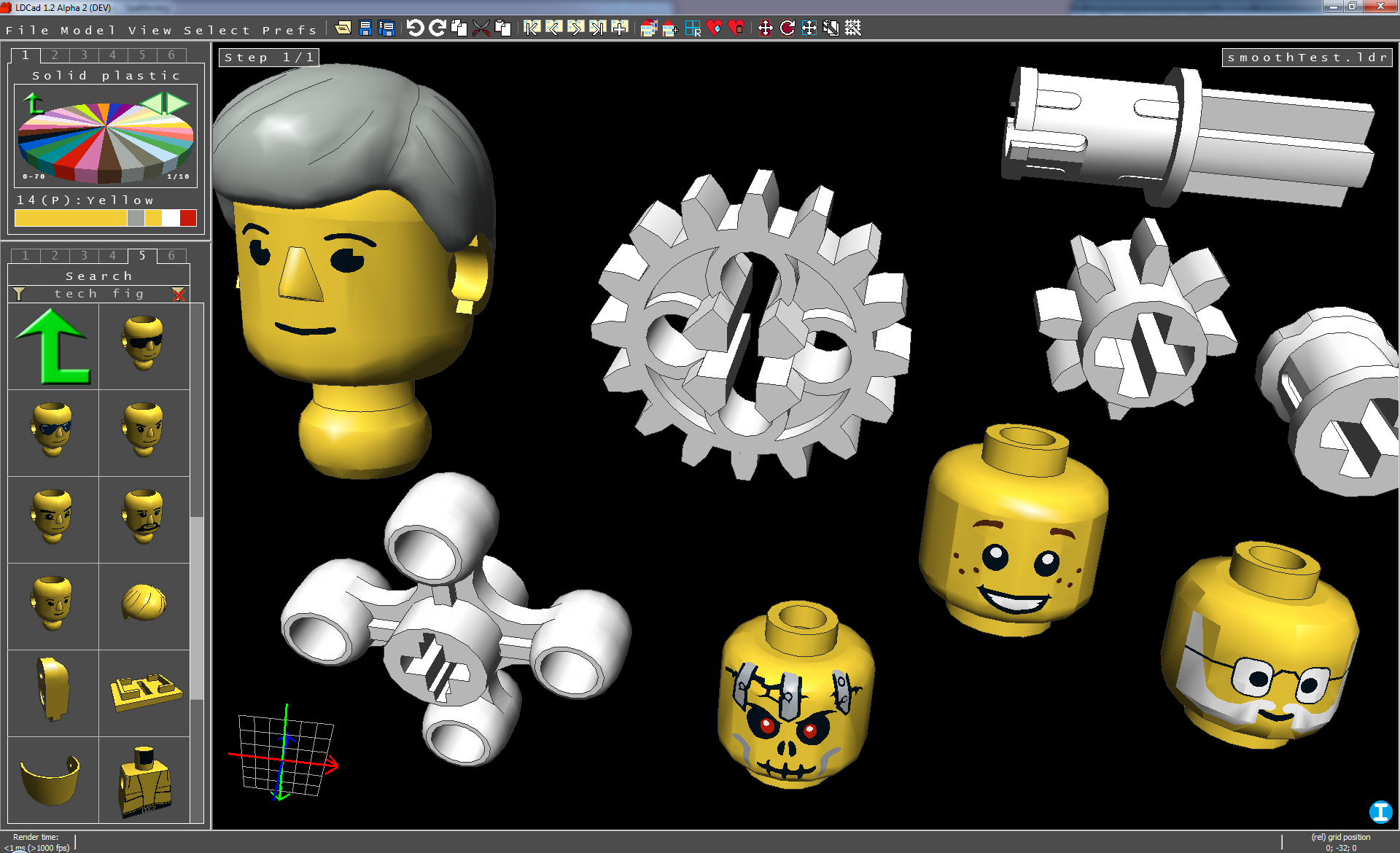This screenshot has width=1400, height=853.
Task: Paste parts from the clipboard
Action: (x=503, y=28)
